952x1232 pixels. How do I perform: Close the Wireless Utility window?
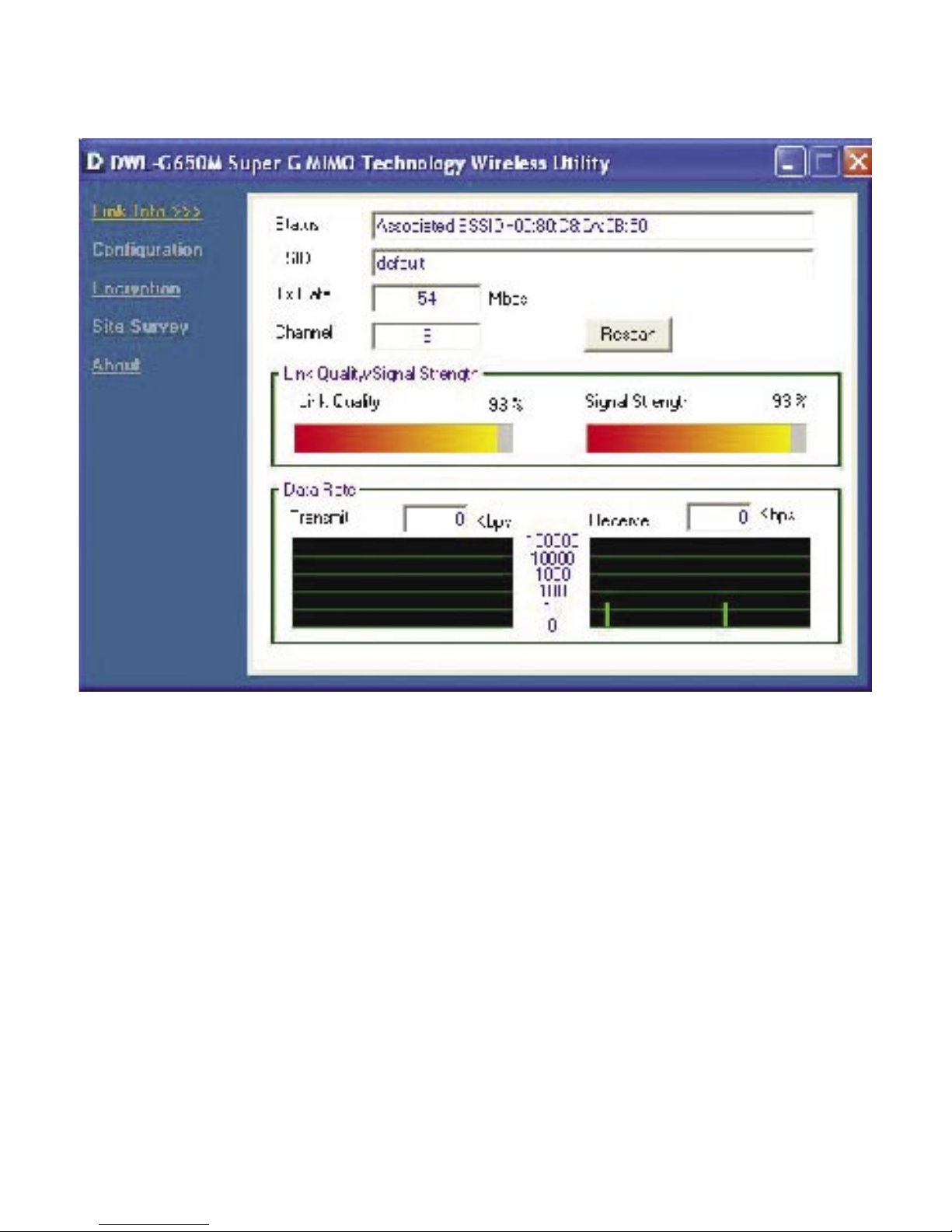(857, 163)
